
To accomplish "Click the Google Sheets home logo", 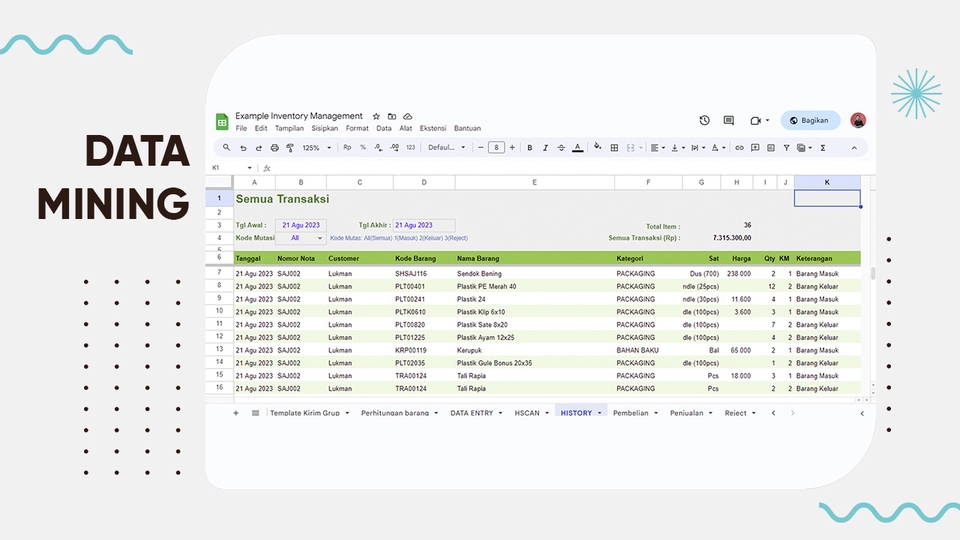I will click(x=222, y=121).
